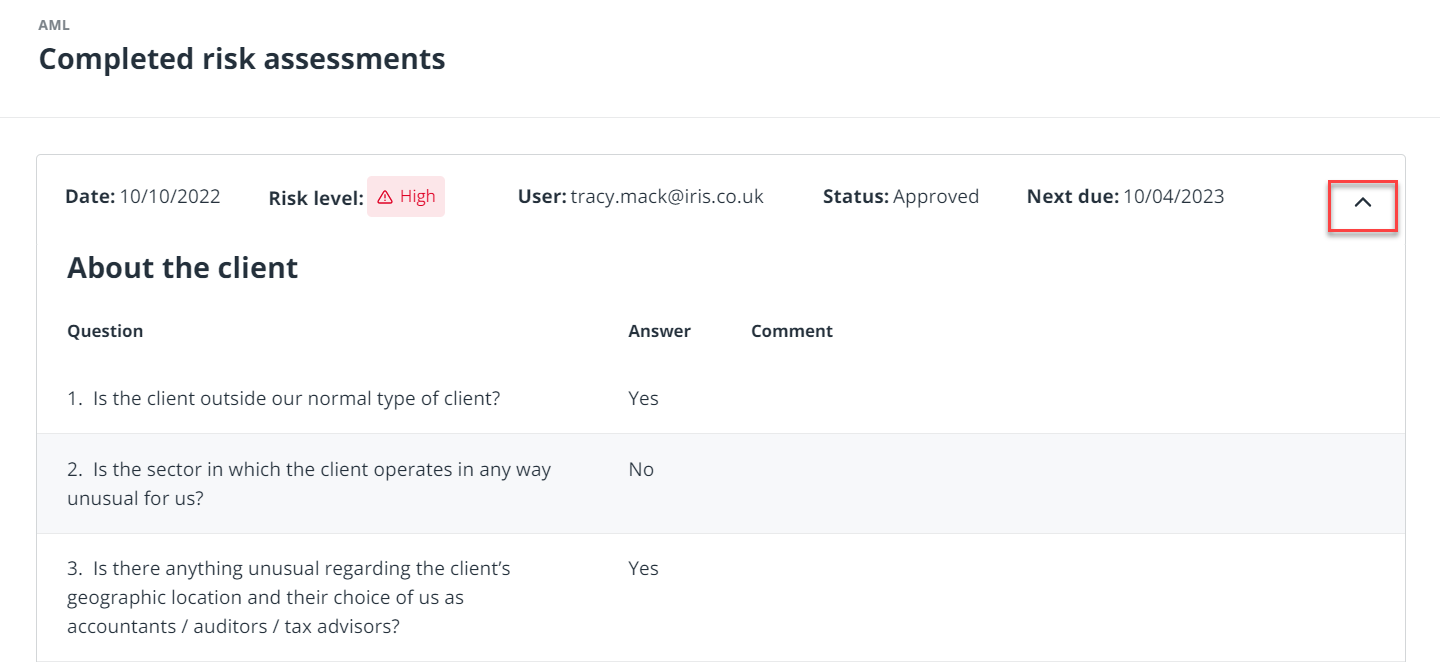Click the No answer for question 2

[641, 469]
